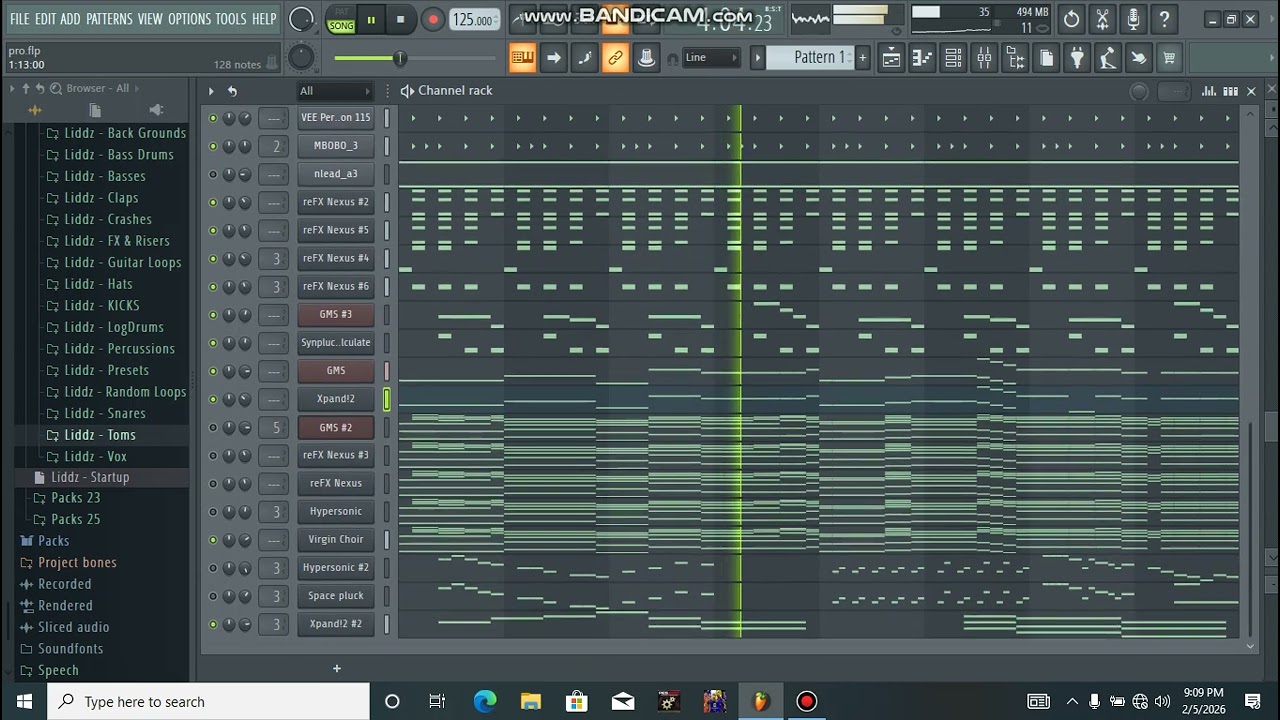1280x720 pixels.
Task: Click the content library shopping cart icon
Action: point(1169,58)
